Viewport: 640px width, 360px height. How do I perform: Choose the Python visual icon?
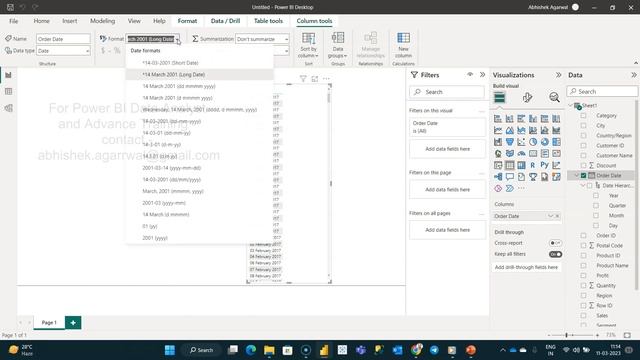tap(544, 165)
